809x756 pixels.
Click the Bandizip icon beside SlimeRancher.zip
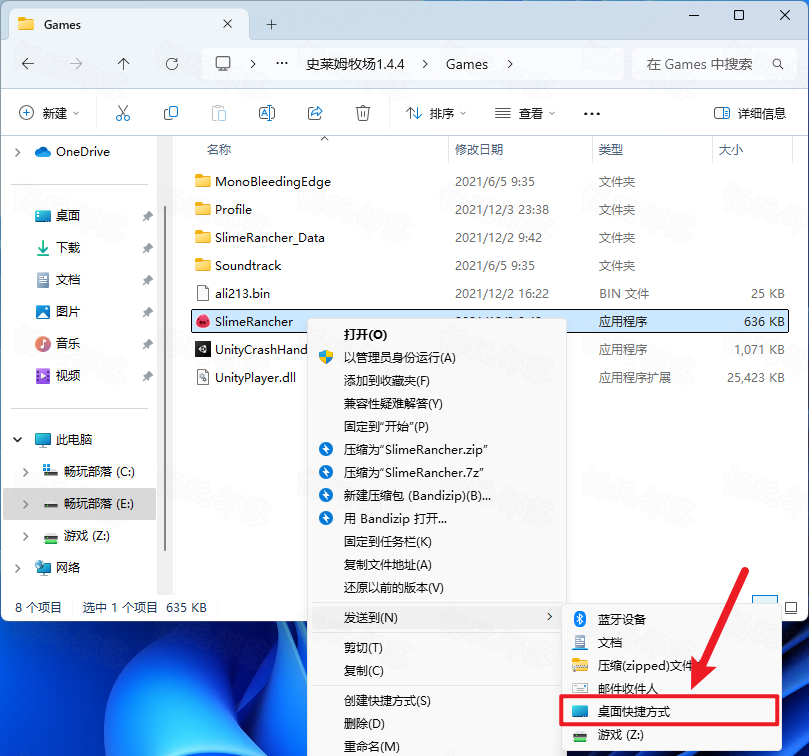point(326,449)
